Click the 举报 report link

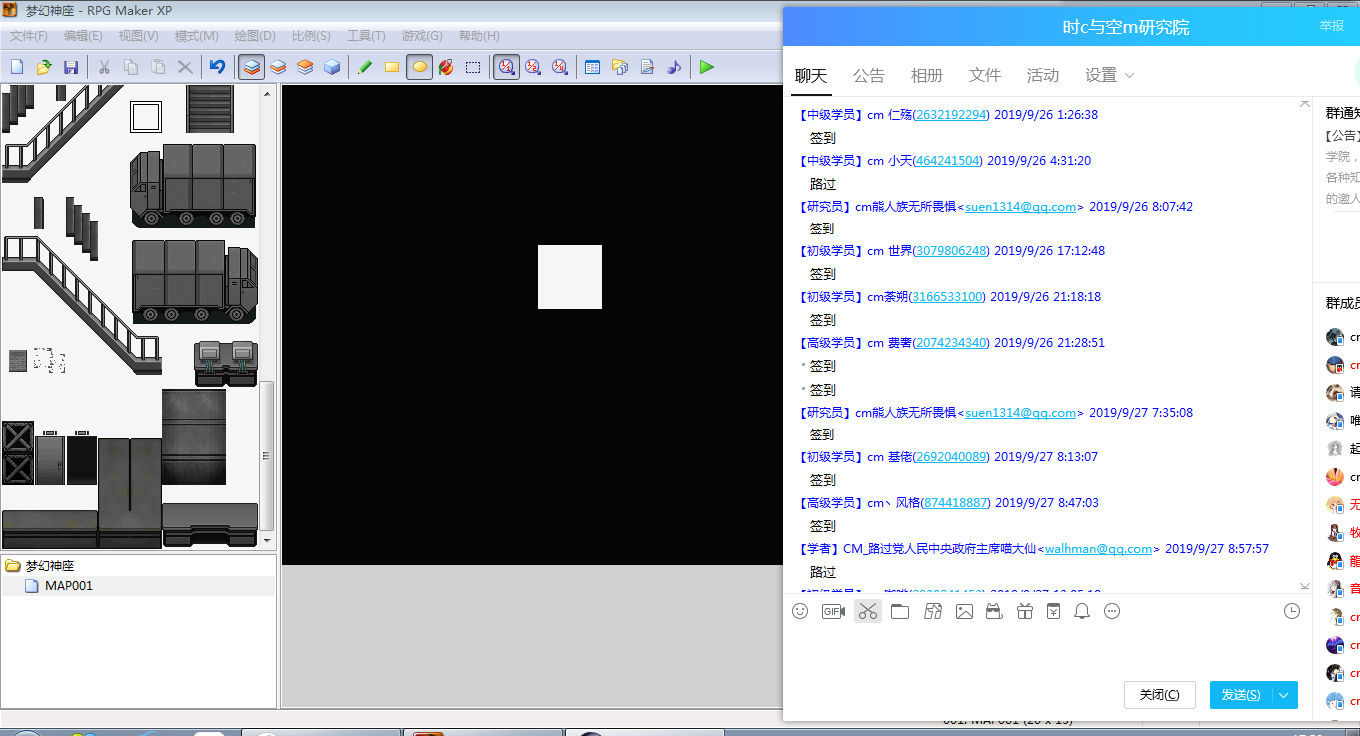(x=1332, y=26)
